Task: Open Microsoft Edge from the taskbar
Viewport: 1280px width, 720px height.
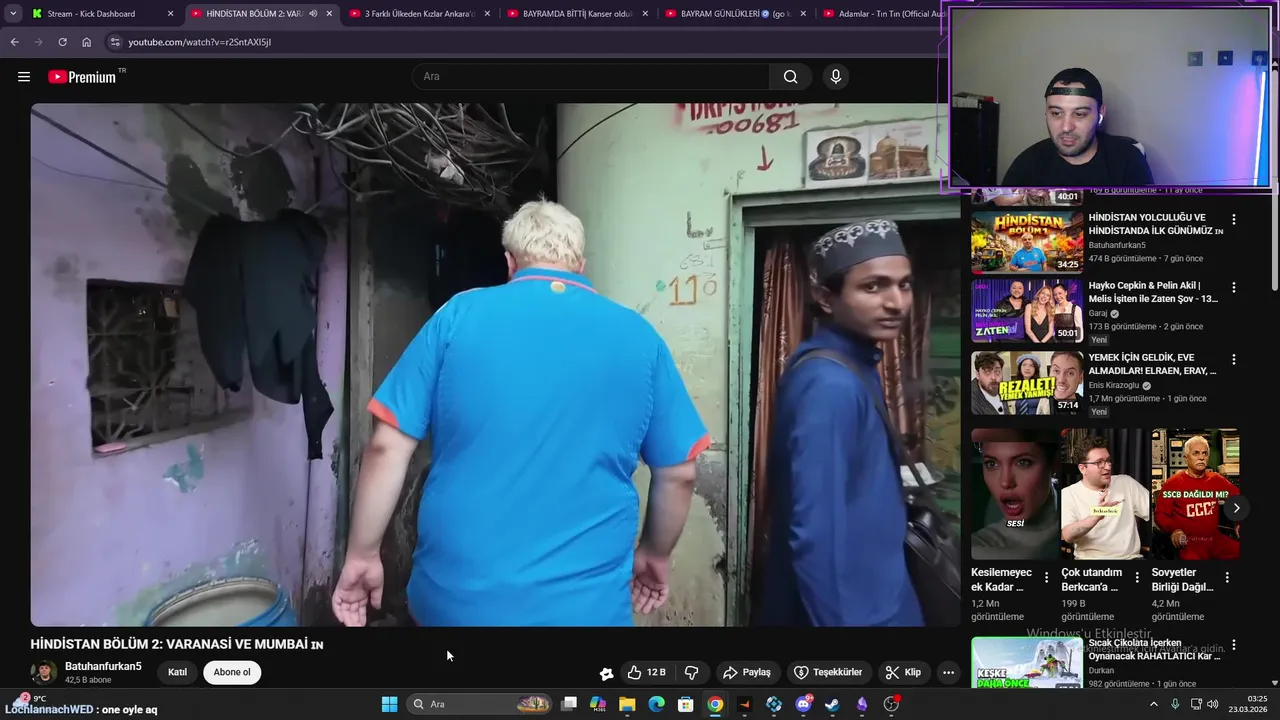Action: 656,704
